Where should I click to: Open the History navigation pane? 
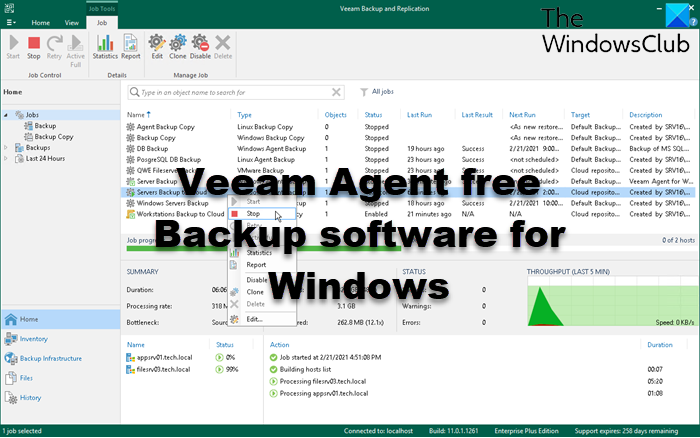[x=61, y=398]
